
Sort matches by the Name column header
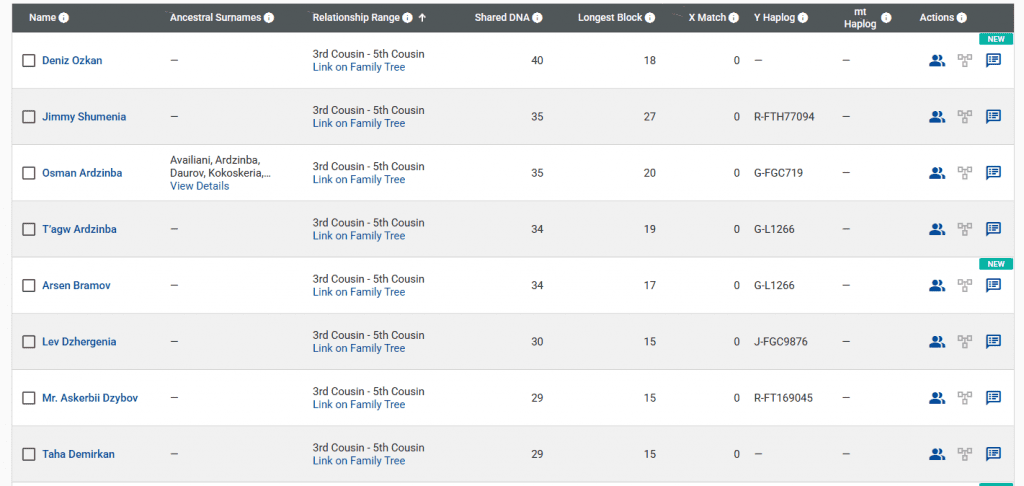tap(42, 18)
